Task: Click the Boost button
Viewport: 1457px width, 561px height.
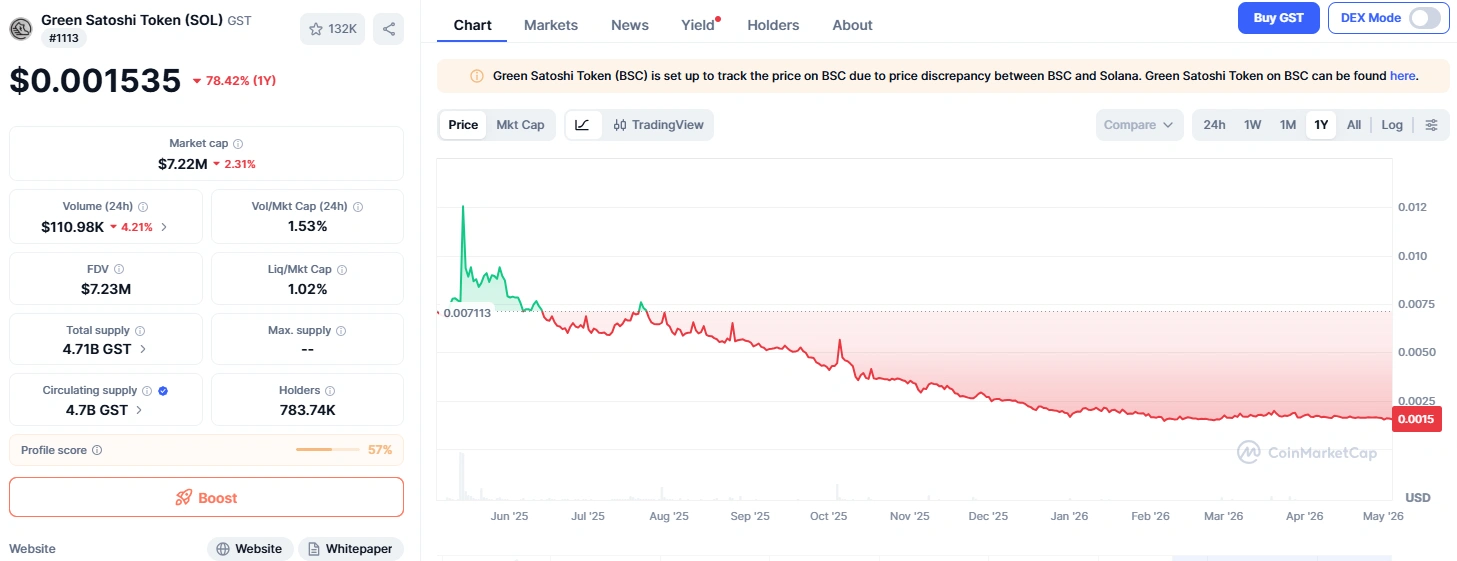Action: click(x=206, y=497)
